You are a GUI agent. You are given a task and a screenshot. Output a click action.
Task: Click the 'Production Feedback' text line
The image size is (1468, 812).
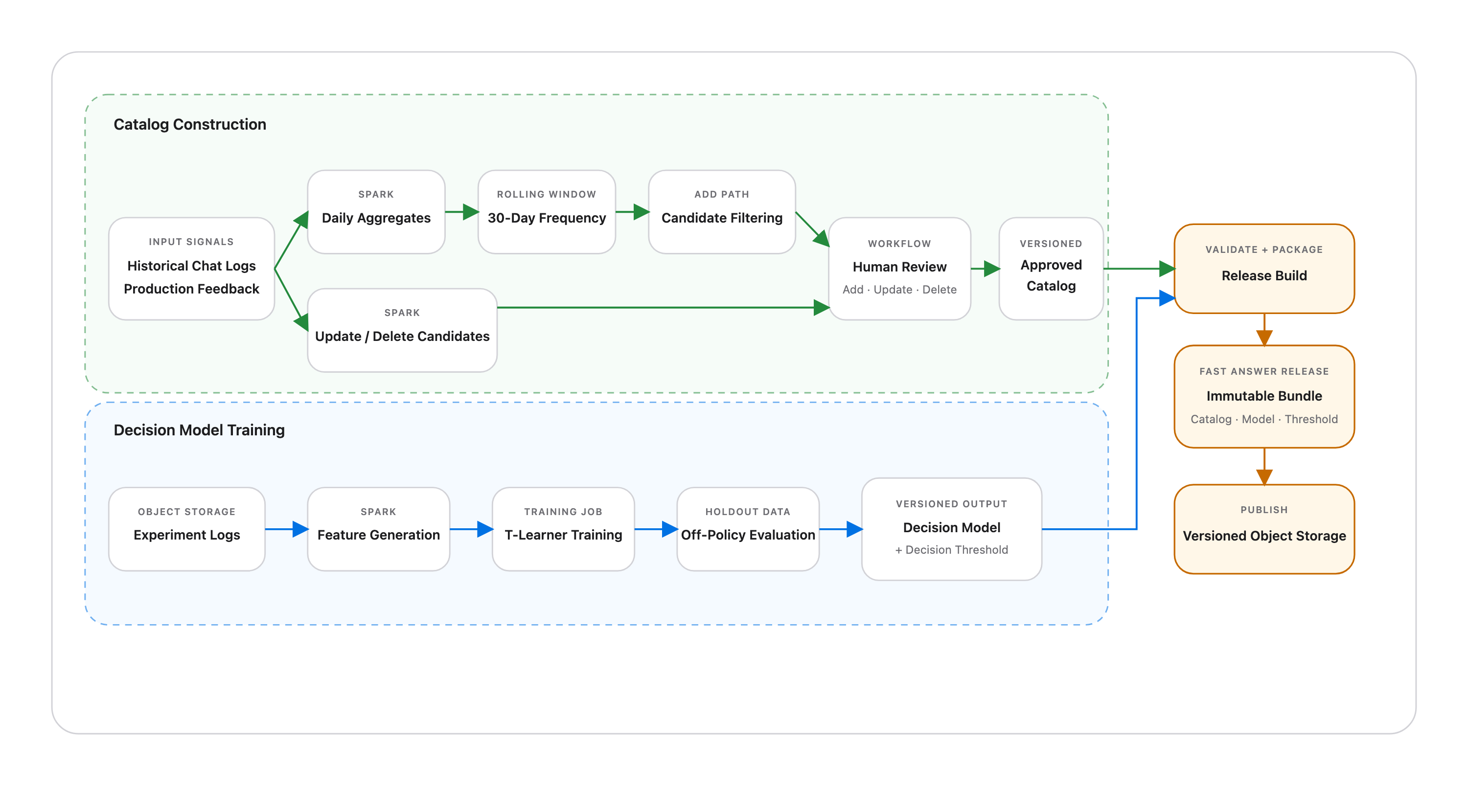(191, 289)
